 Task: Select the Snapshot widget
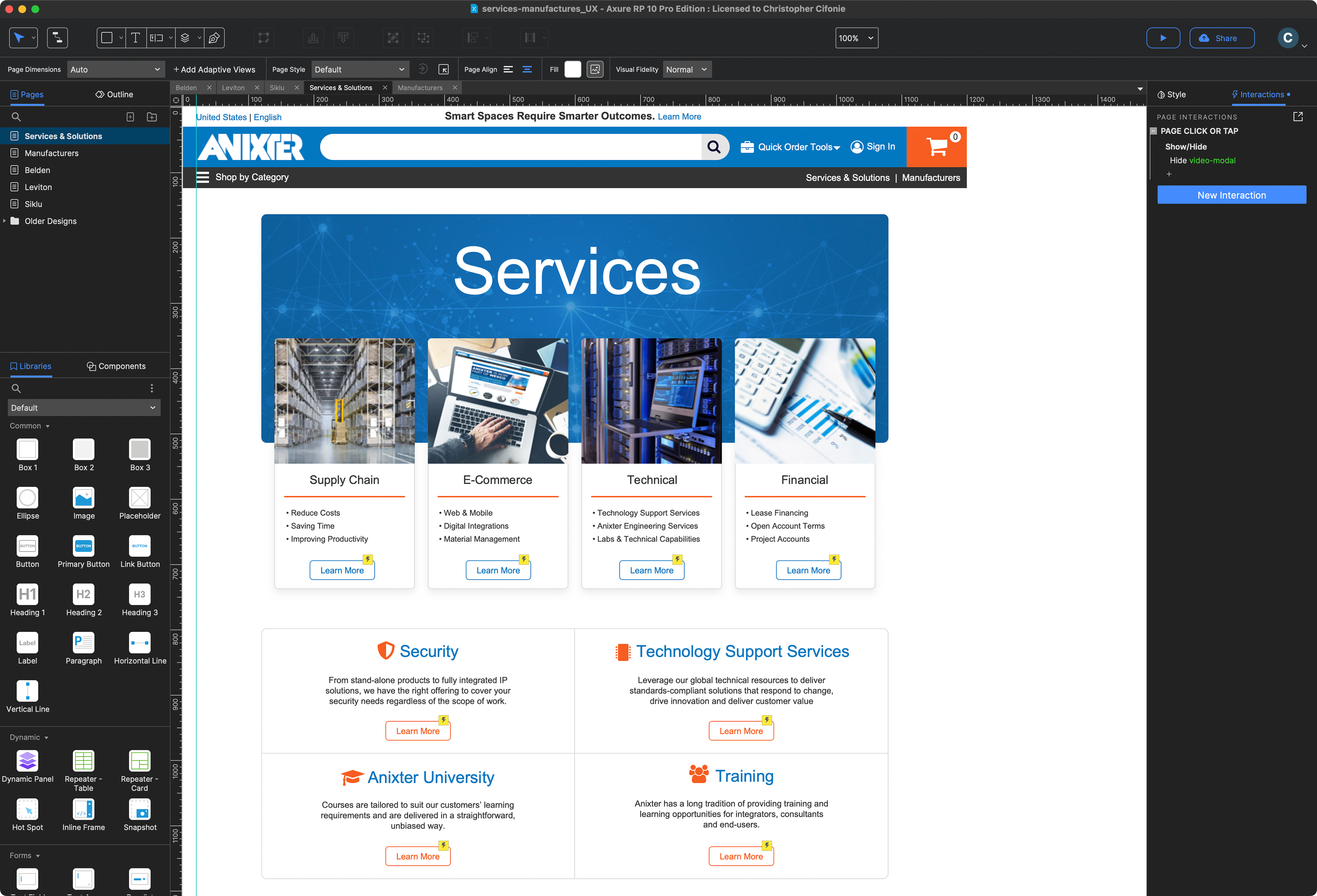click(x=140, y=814)
